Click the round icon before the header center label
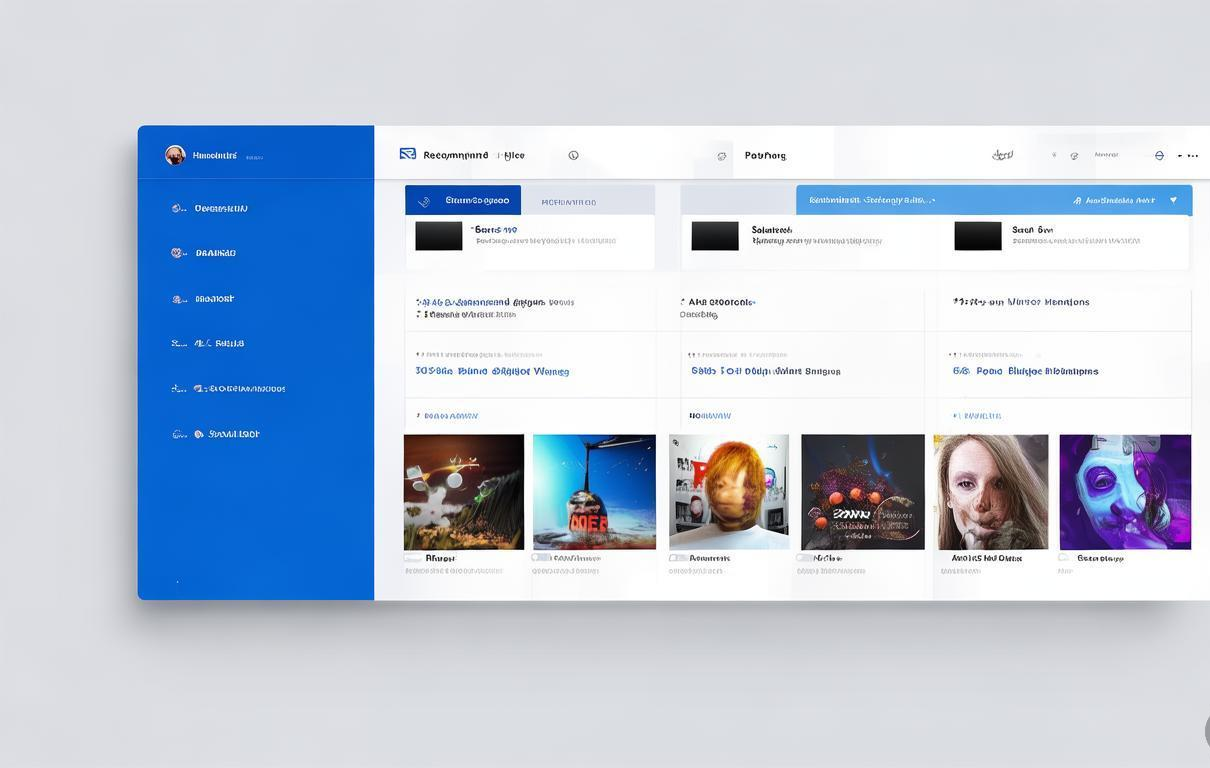The height and width of the screenshot is (768, 1210). click(x=722, y=156)
